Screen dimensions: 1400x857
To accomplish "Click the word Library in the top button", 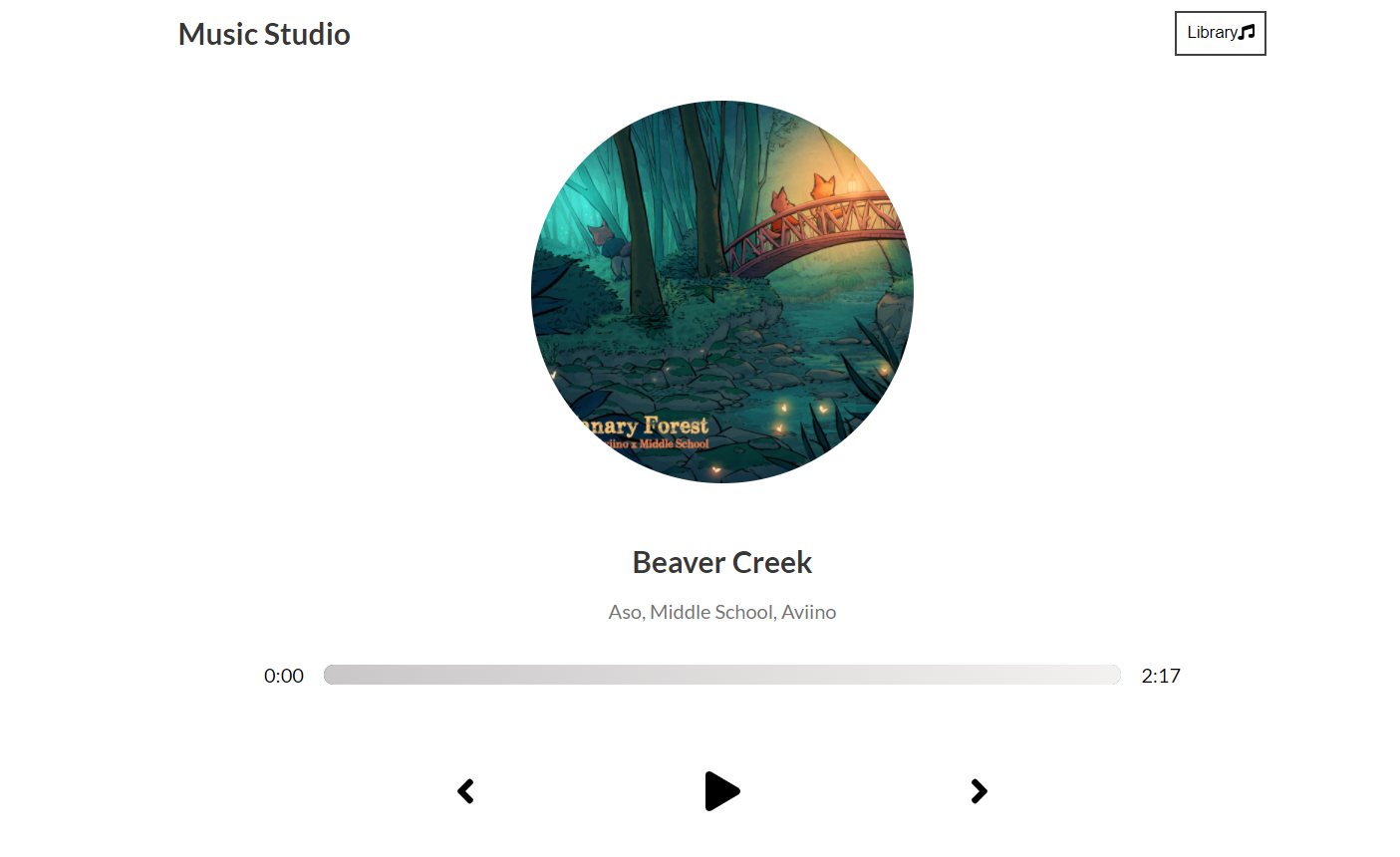I will click(x=1212, y=33).
